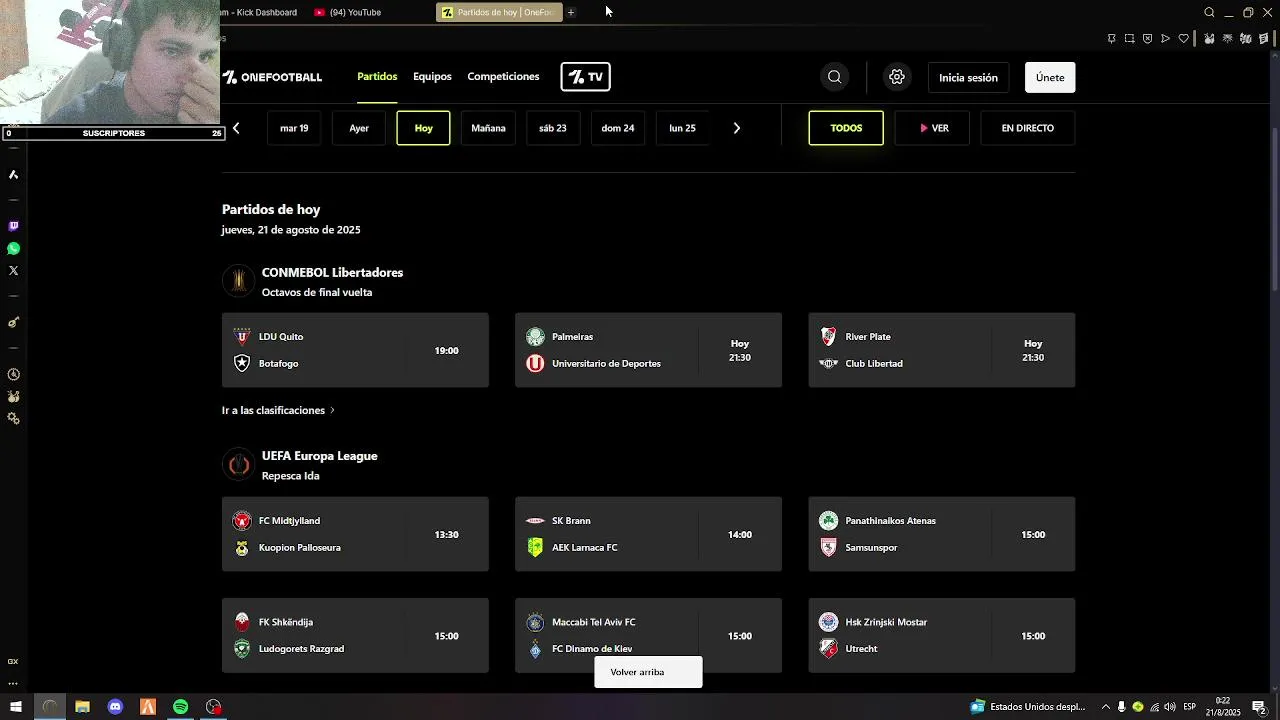Click the Twitch icon in the browser sidebar
1280x720 pixels.
[x=13, y=226]
